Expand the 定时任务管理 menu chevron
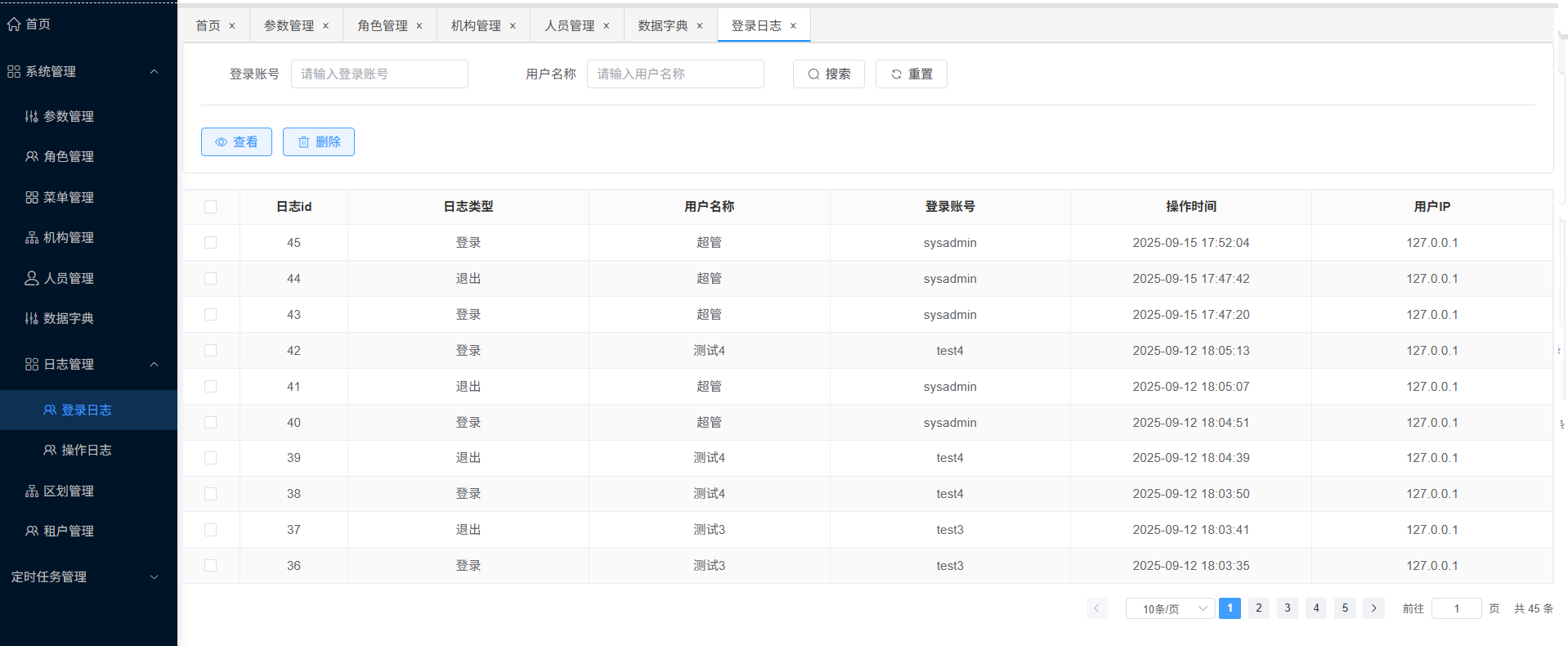Viewport: 1568px width, 646px height. pyautogui.click(x=155, y=577)
